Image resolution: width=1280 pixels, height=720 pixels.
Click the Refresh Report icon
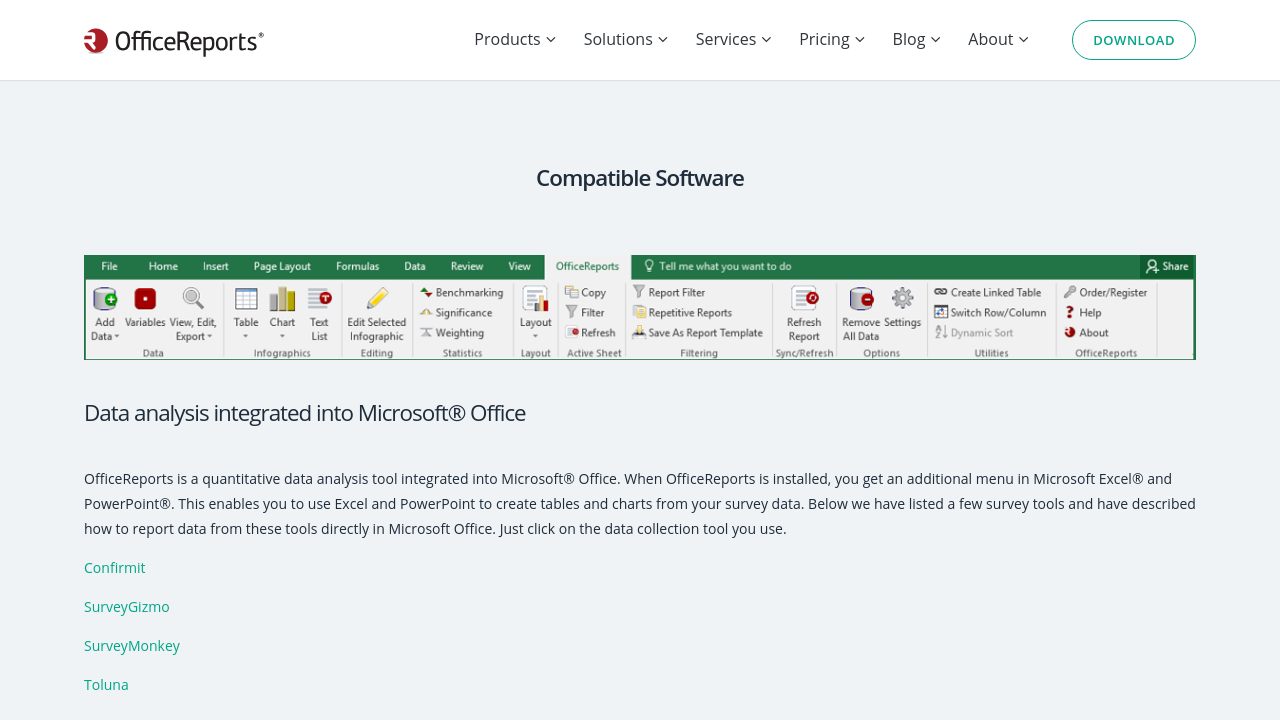[804, 299]
